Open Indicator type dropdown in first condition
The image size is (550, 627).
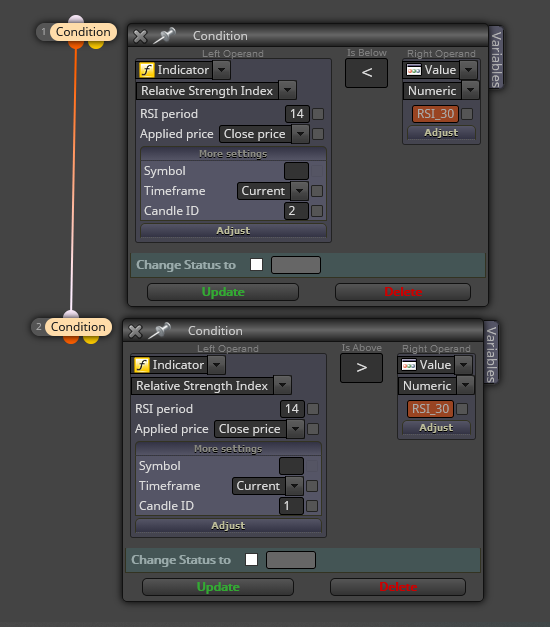click(x=222, y=70)
